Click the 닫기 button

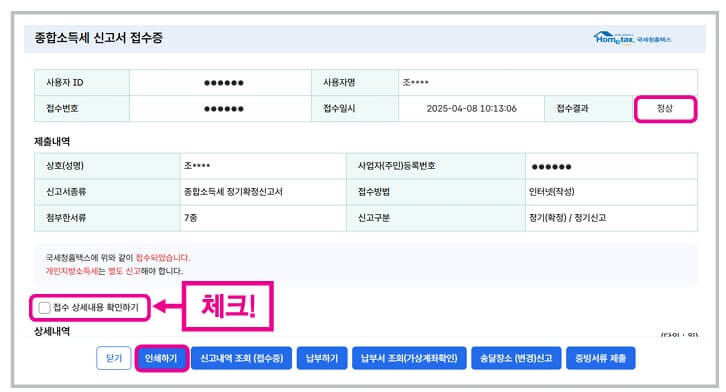[114, 358]
